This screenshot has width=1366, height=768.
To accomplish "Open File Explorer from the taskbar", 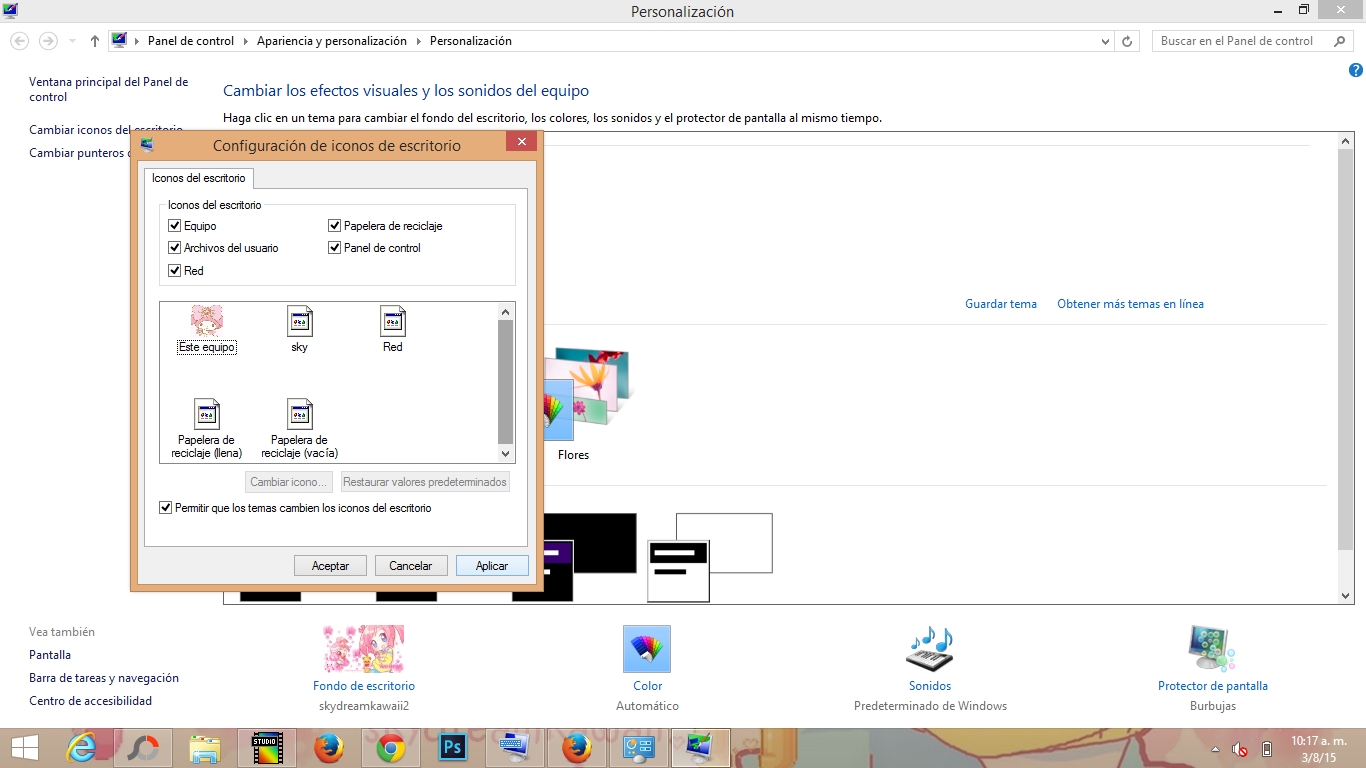I will tap(205, 748).
